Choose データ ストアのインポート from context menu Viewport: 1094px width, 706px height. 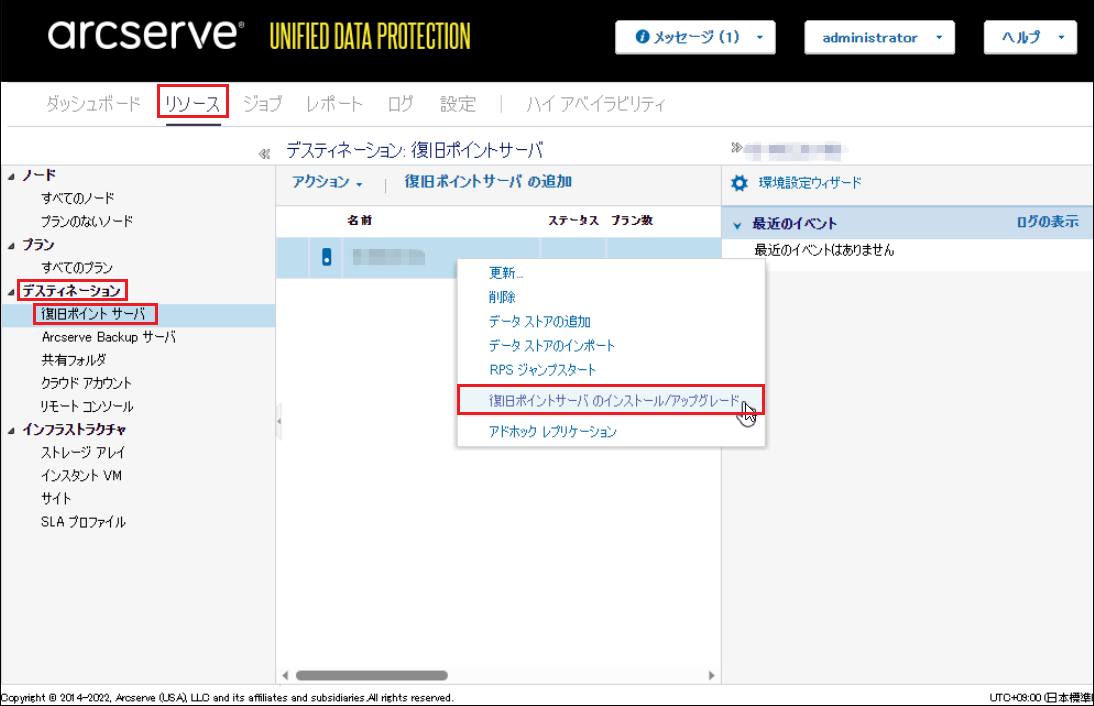(x=552, y=345)
